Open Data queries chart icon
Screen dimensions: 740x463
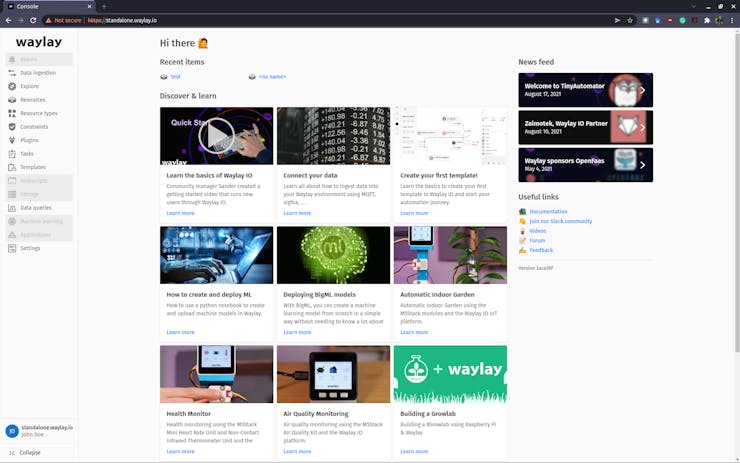pos(12,208)
